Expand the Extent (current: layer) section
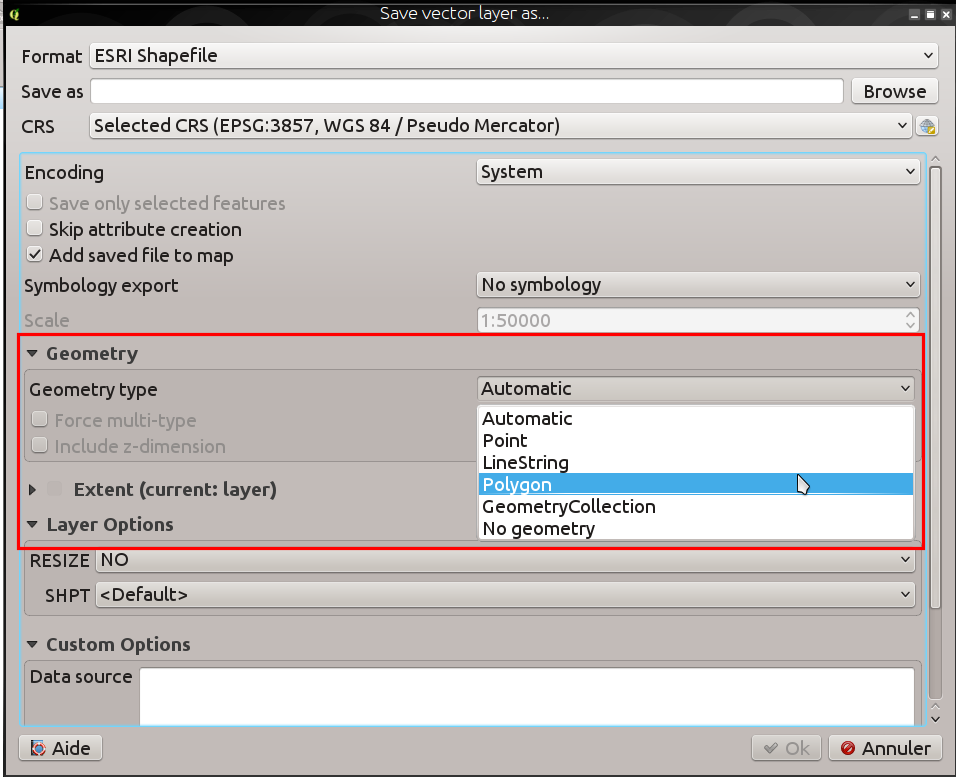 [x=32, y=489]
